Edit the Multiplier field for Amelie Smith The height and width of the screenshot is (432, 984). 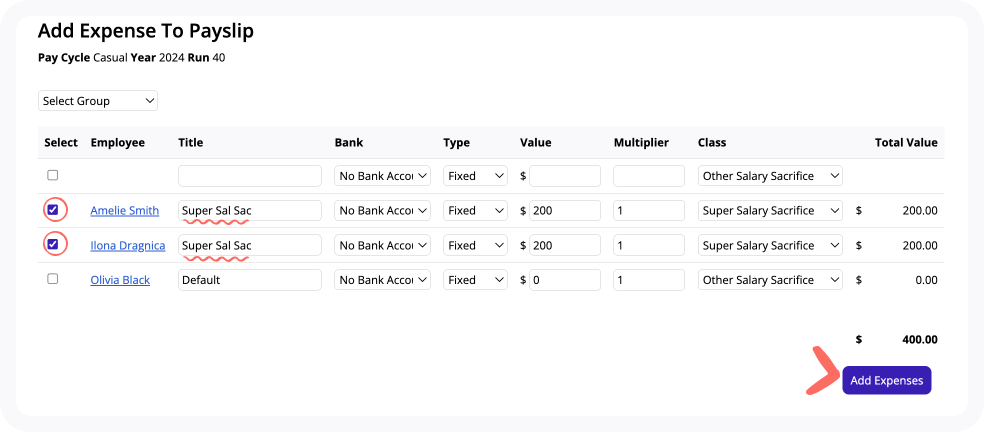649,210
